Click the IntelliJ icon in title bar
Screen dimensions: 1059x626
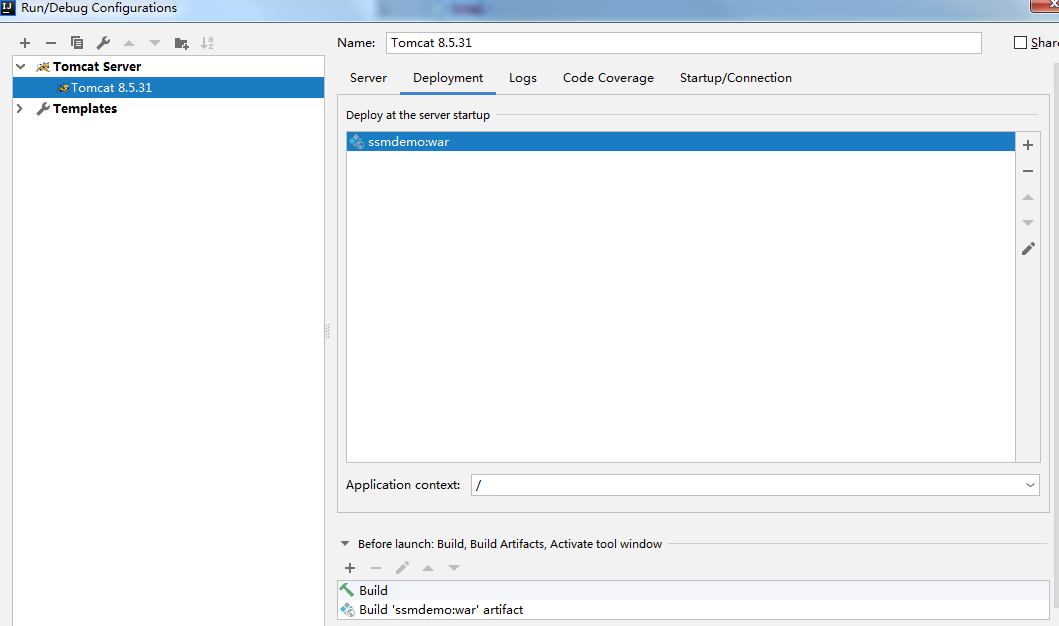[x=8, y=8]
